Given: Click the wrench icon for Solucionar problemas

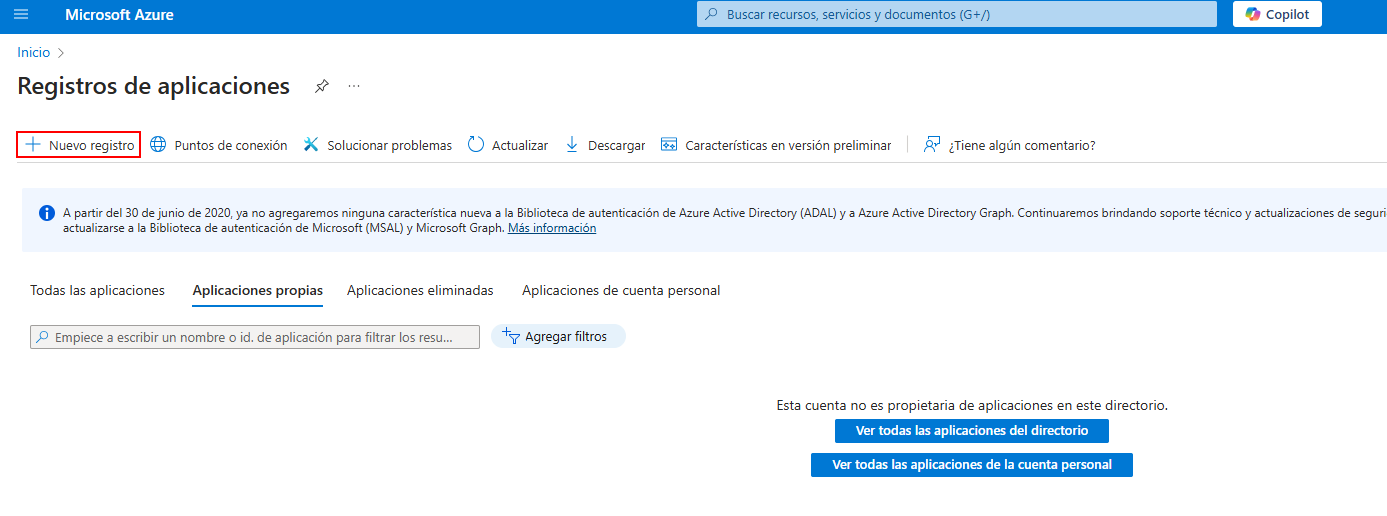Looking at the screenshot, I should click(311, 145).
